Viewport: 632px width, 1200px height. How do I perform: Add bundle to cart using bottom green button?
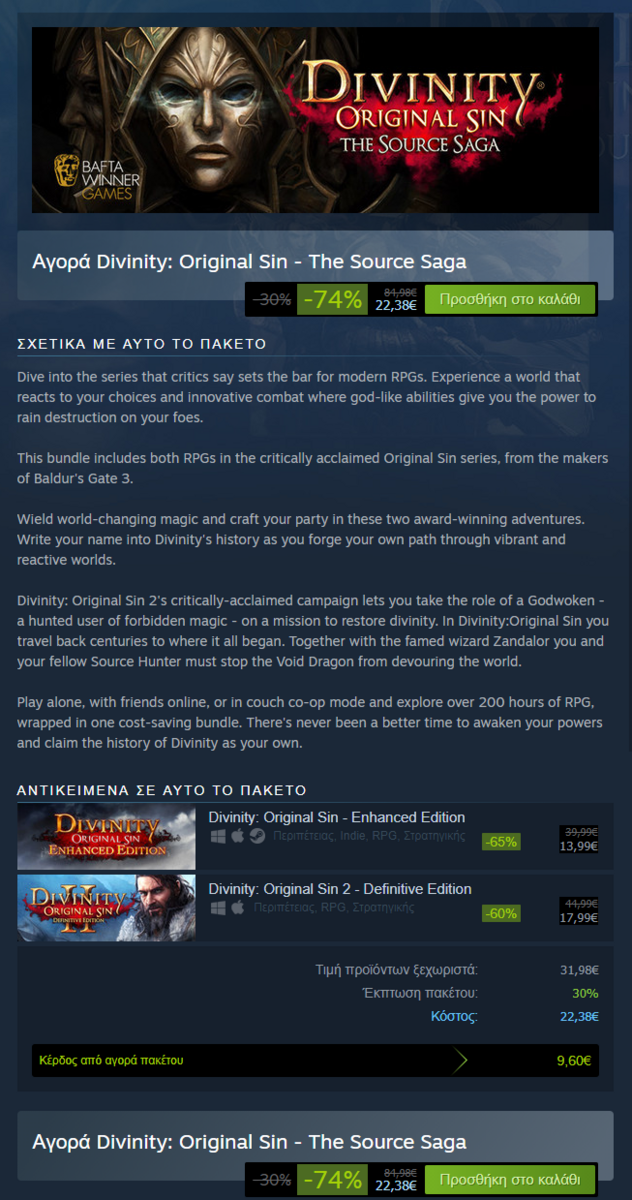510,1179
